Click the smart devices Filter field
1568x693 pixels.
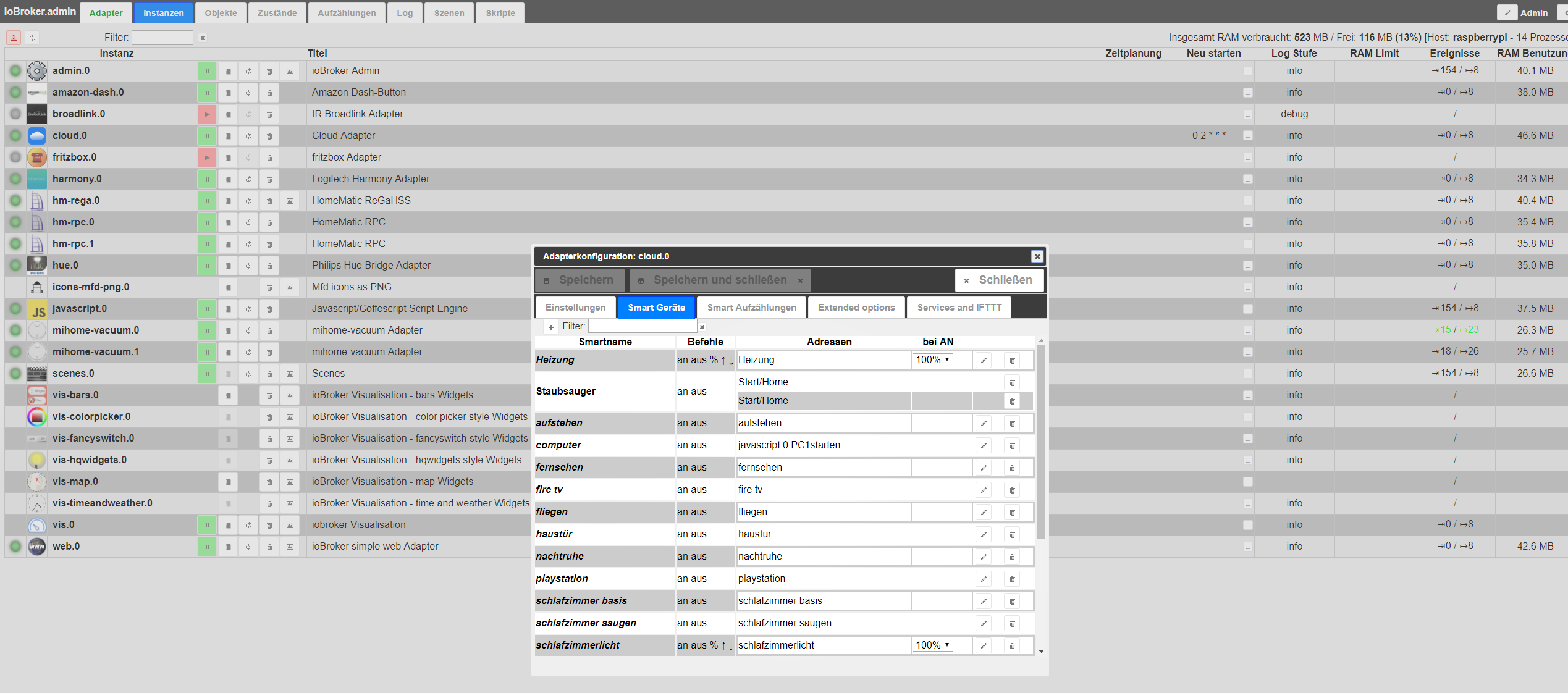pyautogui.click(x=642, y=326)
